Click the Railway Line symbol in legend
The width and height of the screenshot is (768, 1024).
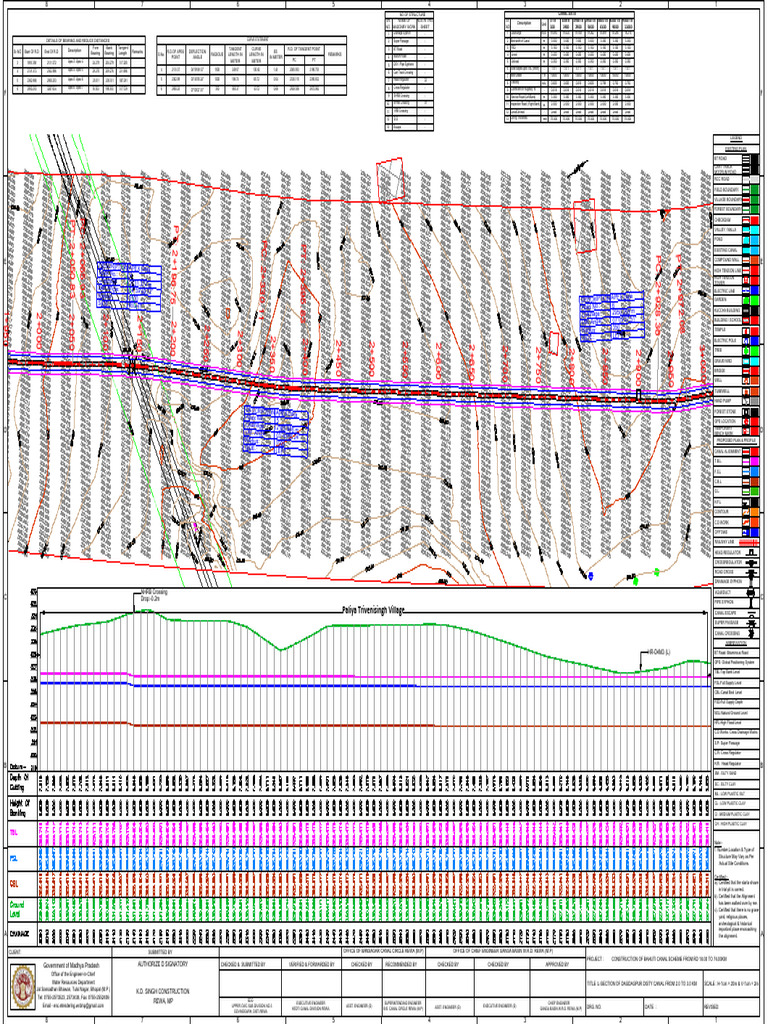click(x=749, y=543)
